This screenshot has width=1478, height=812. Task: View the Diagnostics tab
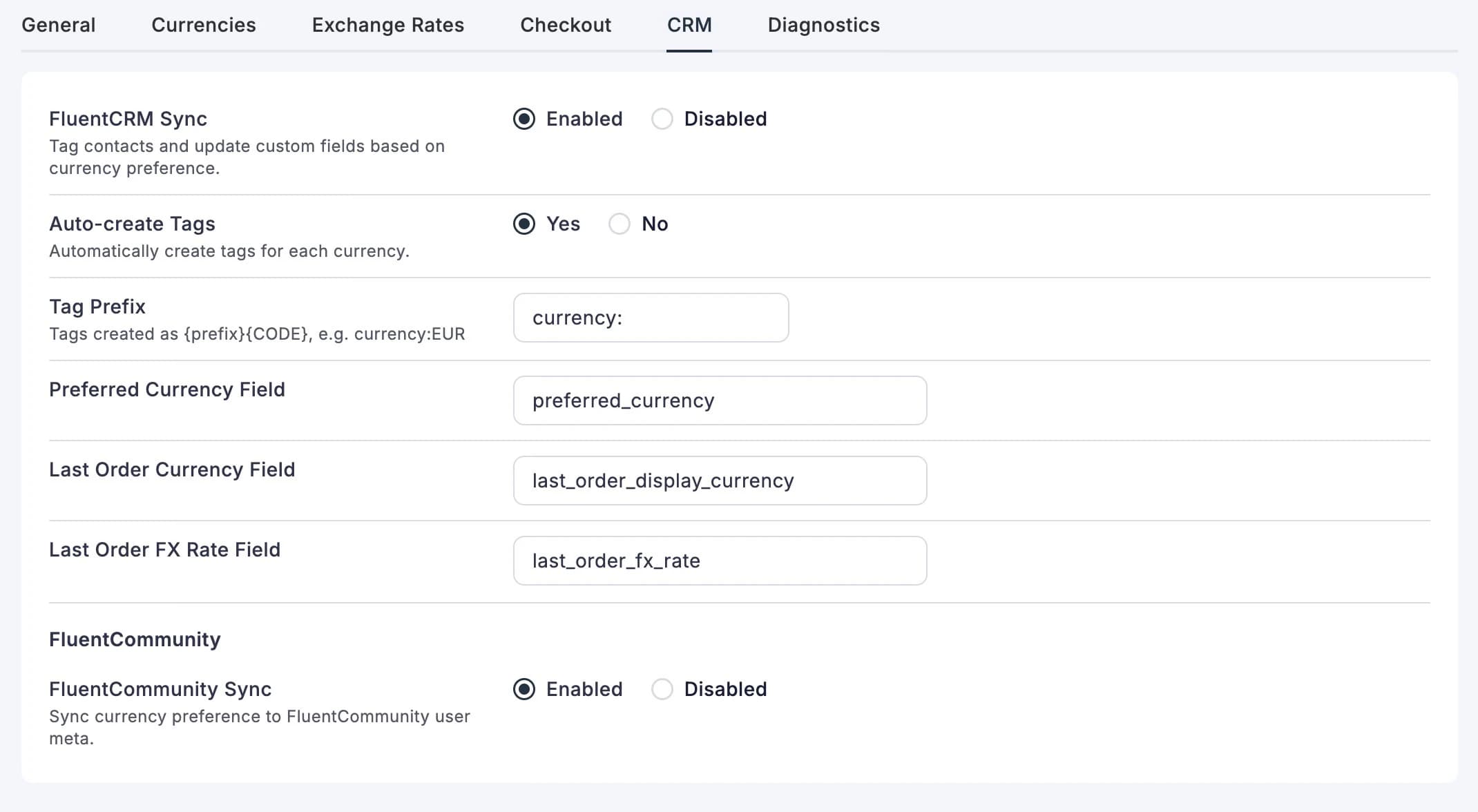click(x=824, y=25)
